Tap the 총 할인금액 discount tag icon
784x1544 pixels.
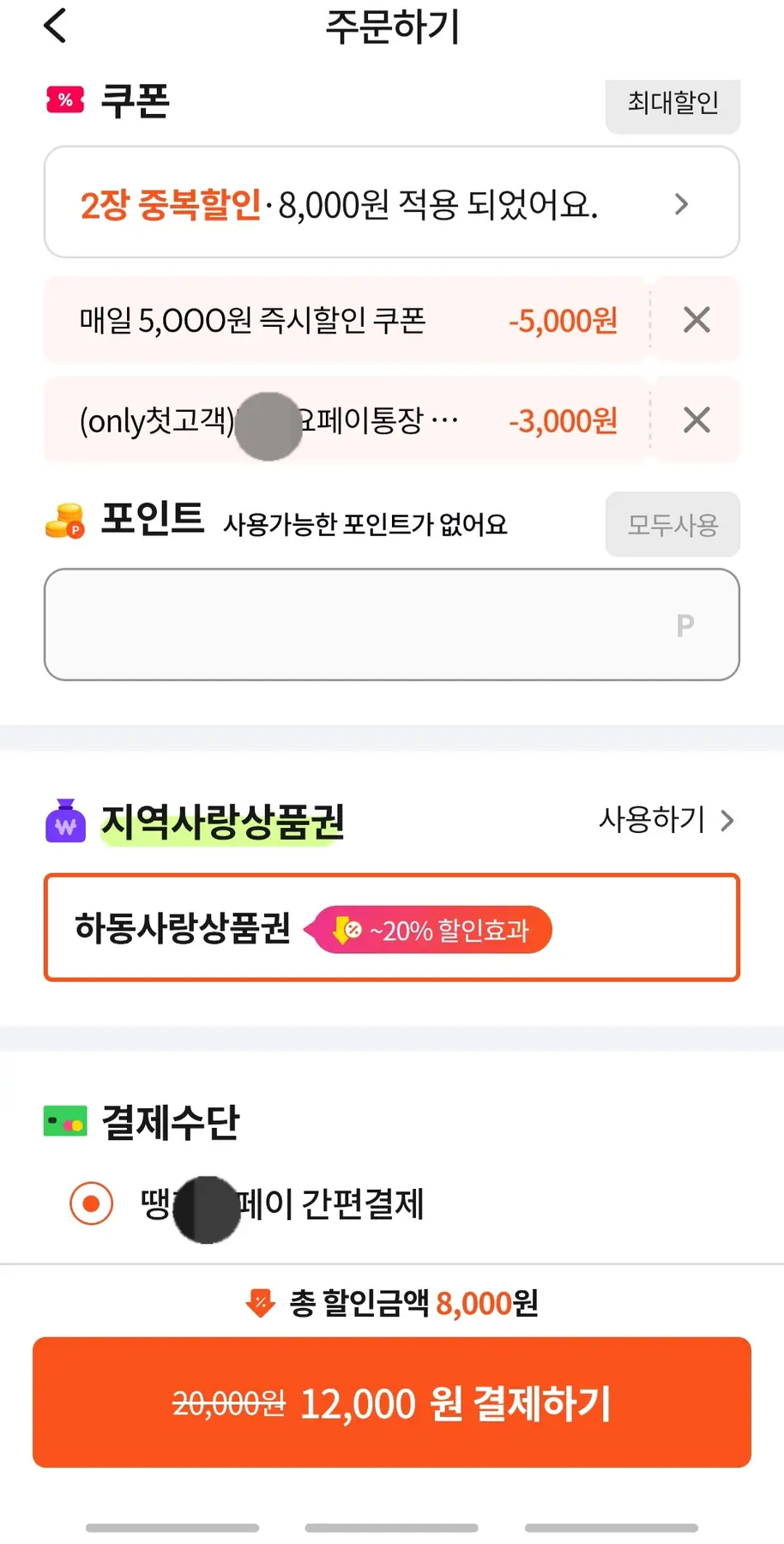click(260, 1303)
